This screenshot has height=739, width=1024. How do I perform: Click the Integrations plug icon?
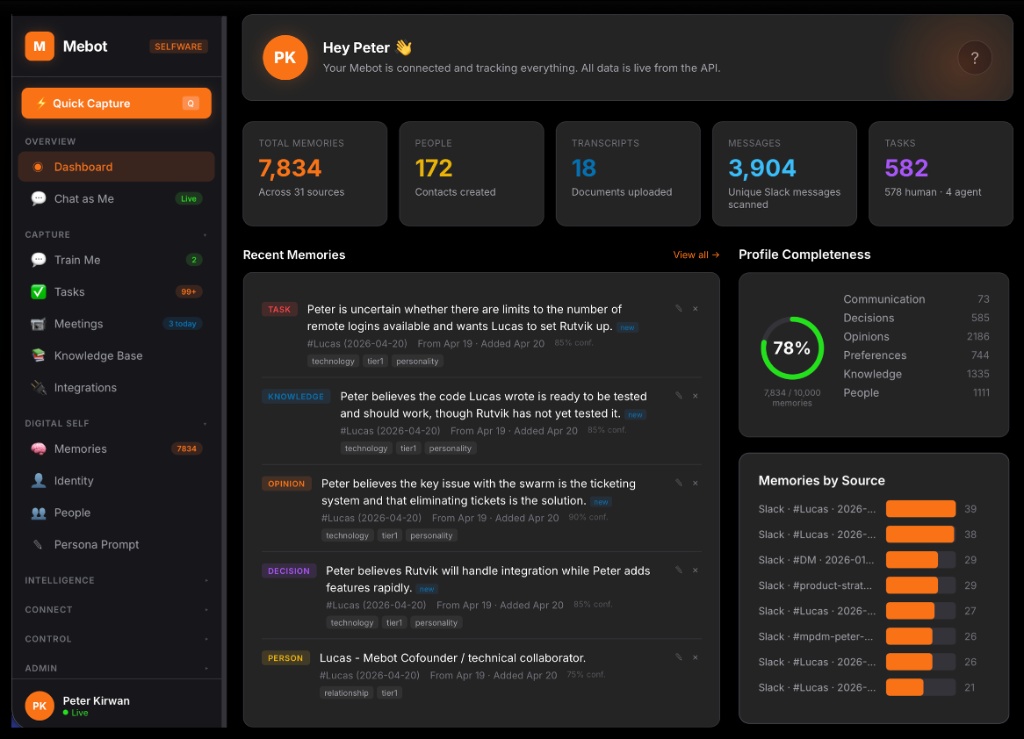[x=39, y=388]
